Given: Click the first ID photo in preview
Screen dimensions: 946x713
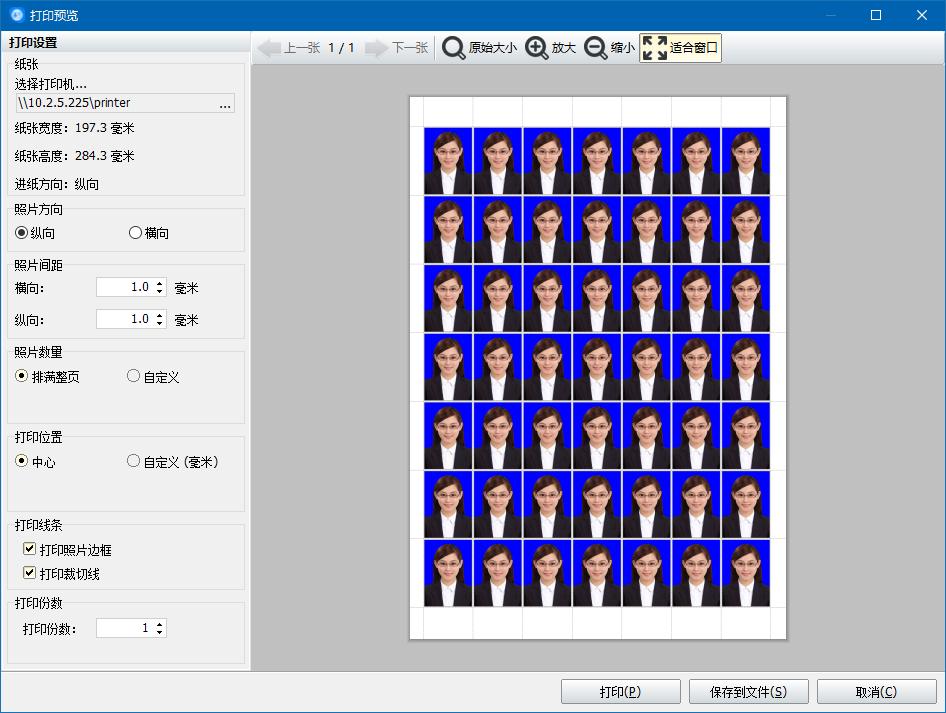Looking at the screenshot, I should 448,161.
